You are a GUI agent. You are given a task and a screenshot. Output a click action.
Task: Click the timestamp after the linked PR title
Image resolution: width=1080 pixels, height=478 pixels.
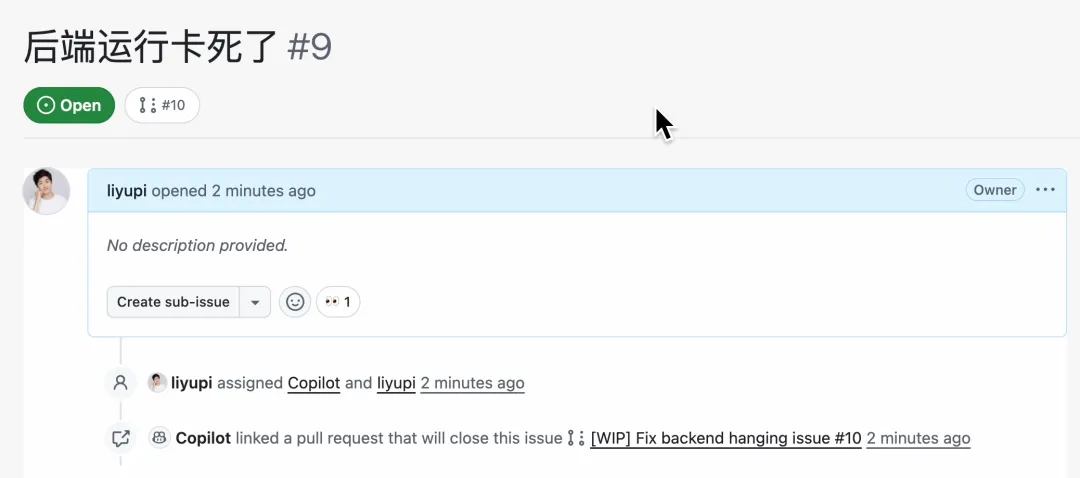coord(918,438)
